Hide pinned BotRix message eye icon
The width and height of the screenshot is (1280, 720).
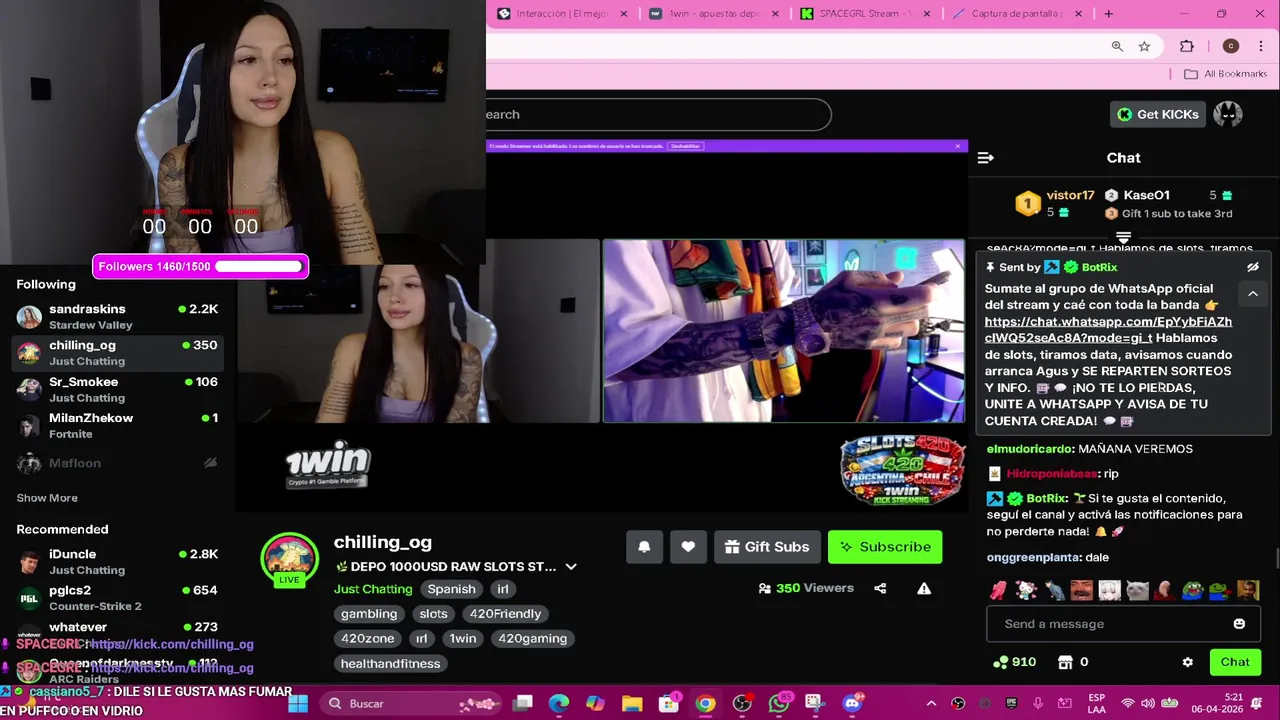click(1253, 267)
